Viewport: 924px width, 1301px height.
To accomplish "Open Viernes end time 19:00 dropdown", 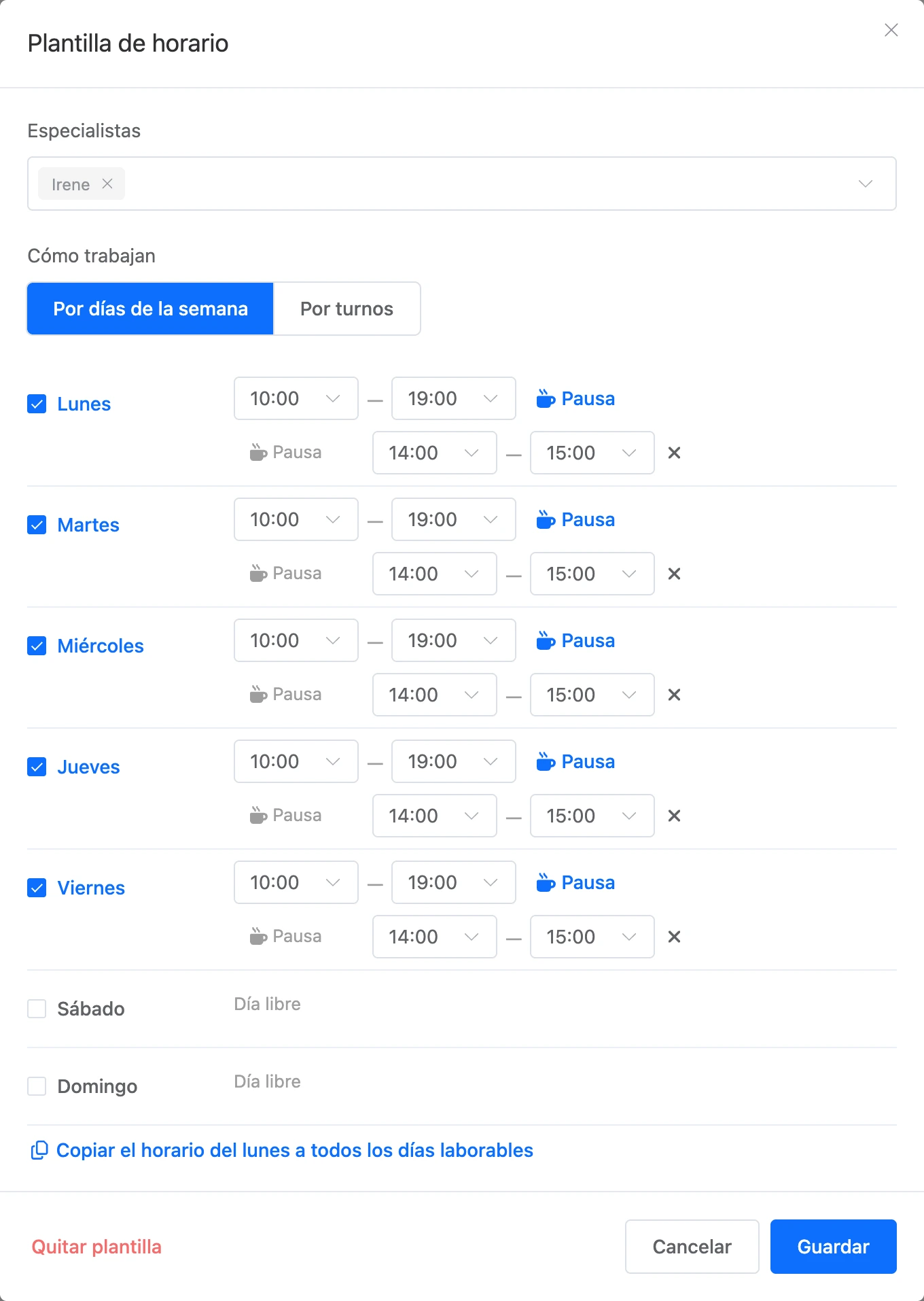I will pos(454,882).
